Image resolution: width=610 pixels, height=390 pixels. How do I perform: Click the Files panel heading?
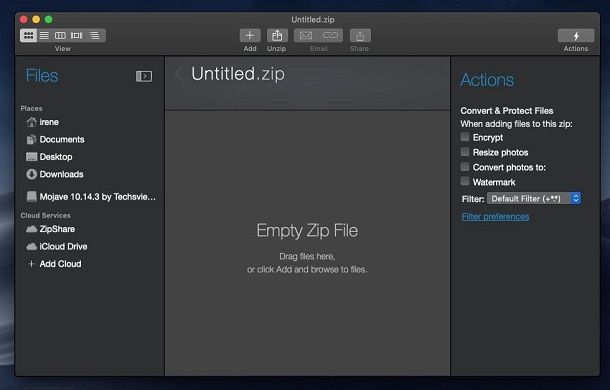click(42, 76)
